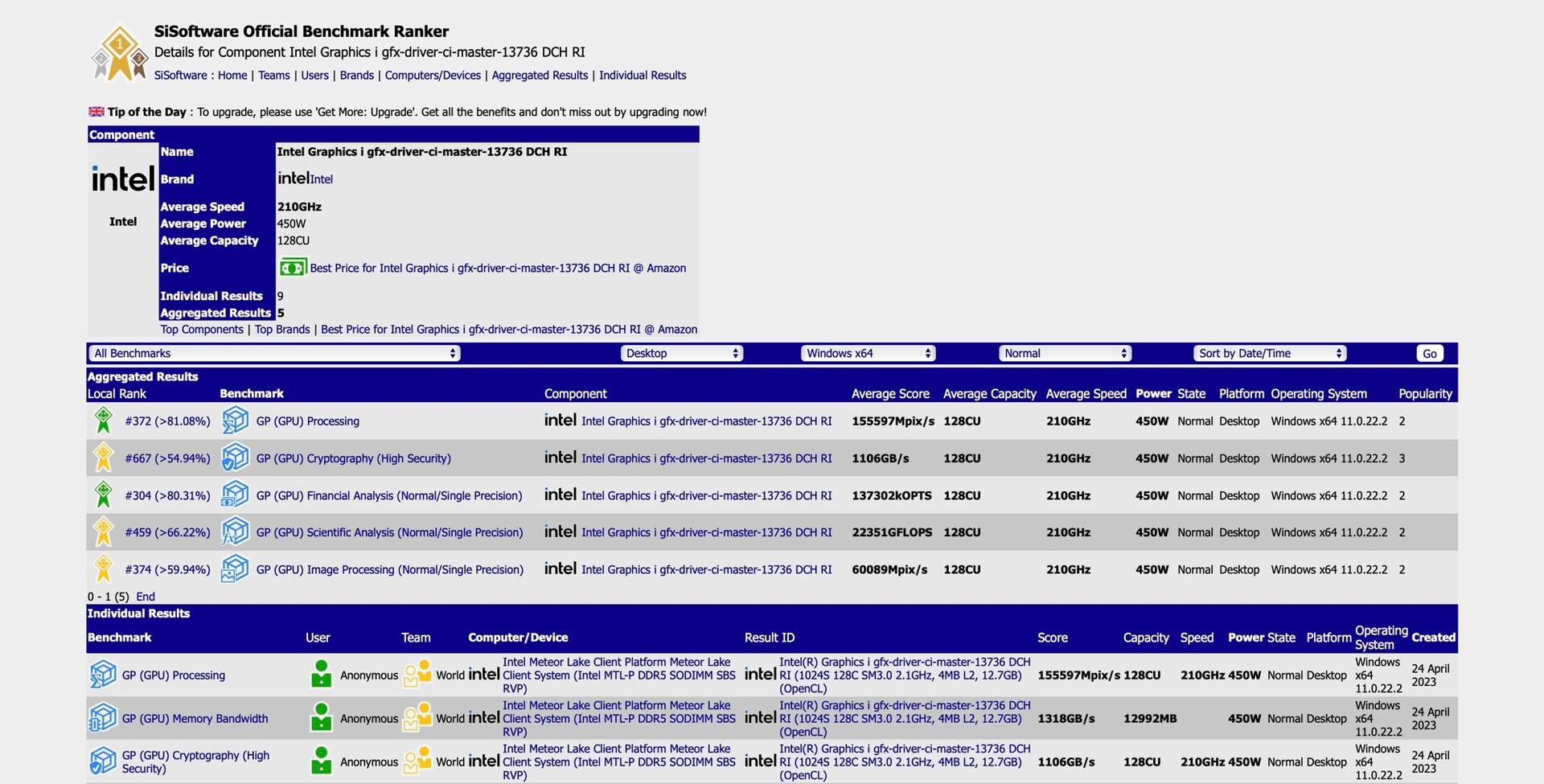Viewport: 1544px width, 784px height.
Task: Open the Top Brands link
Action: (x=282, y=329)
